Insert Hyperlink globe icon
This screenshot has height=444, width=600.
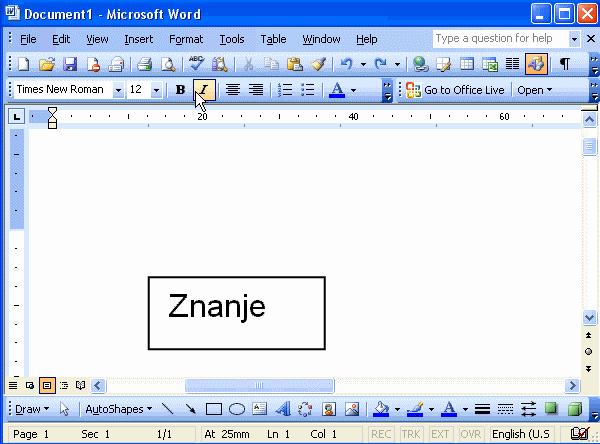(421, 64)
